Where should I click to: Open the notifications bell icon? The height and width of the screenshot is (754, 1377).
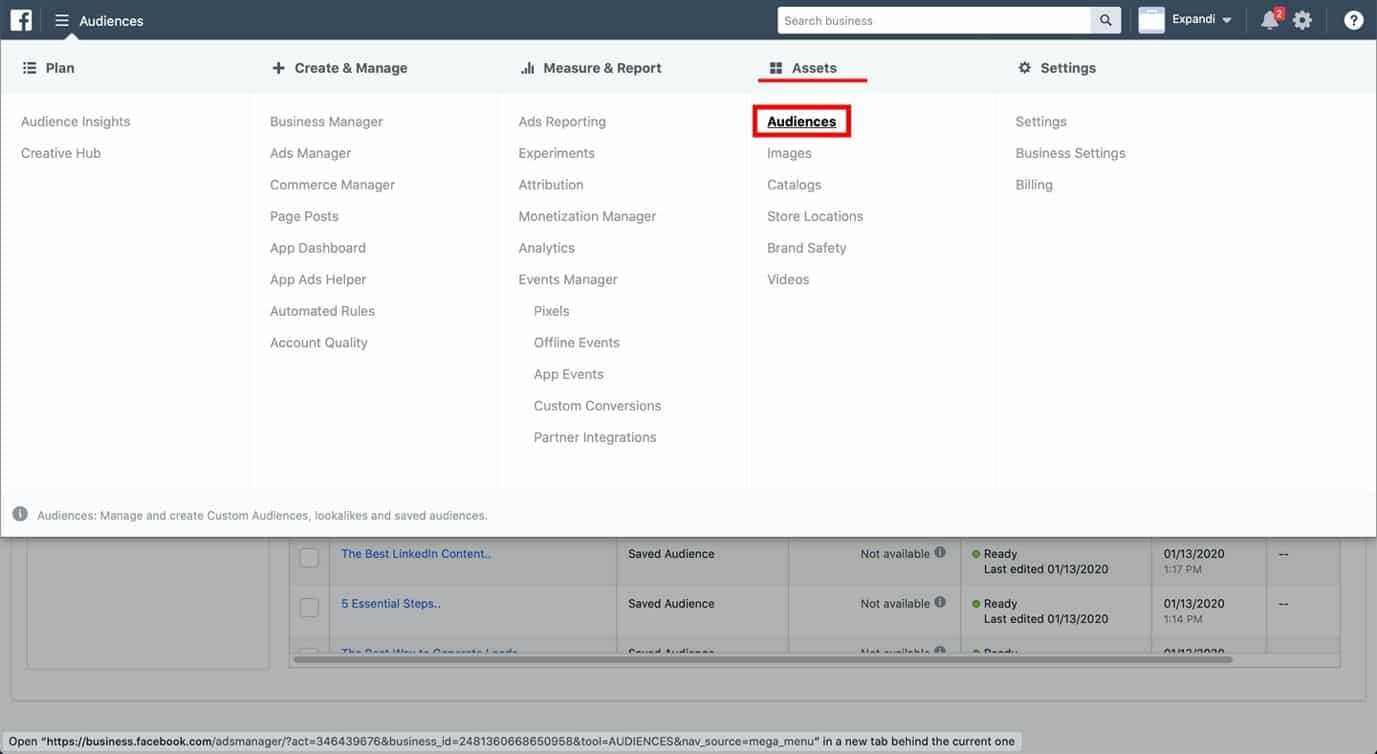pos(1270,20)
